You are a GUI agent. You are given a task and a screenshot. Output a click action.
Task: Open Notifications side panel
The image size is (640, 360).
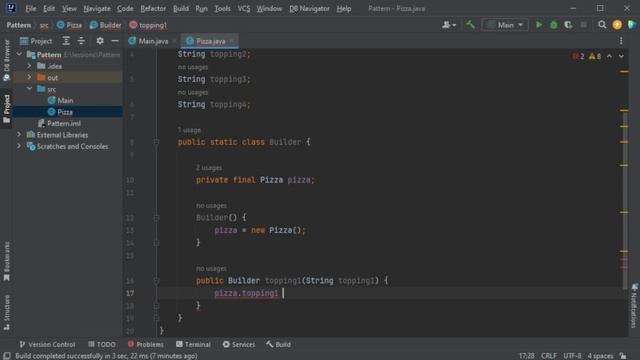[x=634, y=306]
